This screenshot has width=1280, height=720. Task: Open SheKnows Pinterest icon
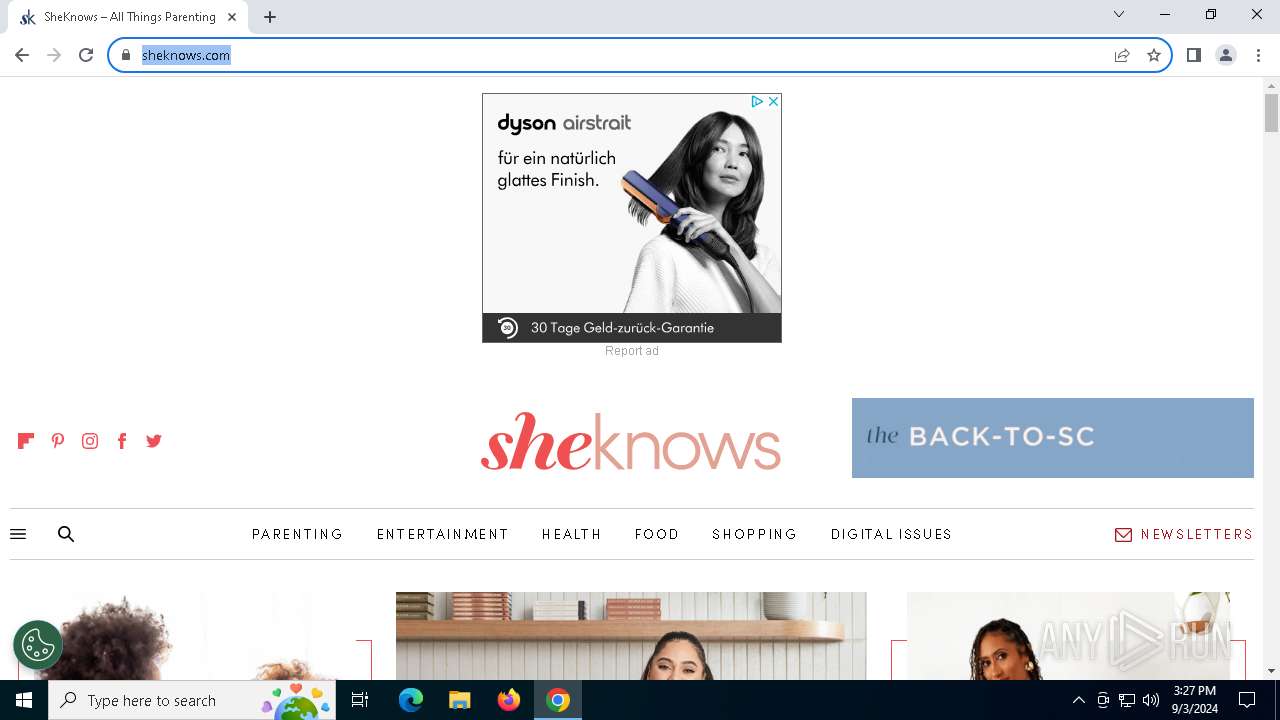coord(58,441)
